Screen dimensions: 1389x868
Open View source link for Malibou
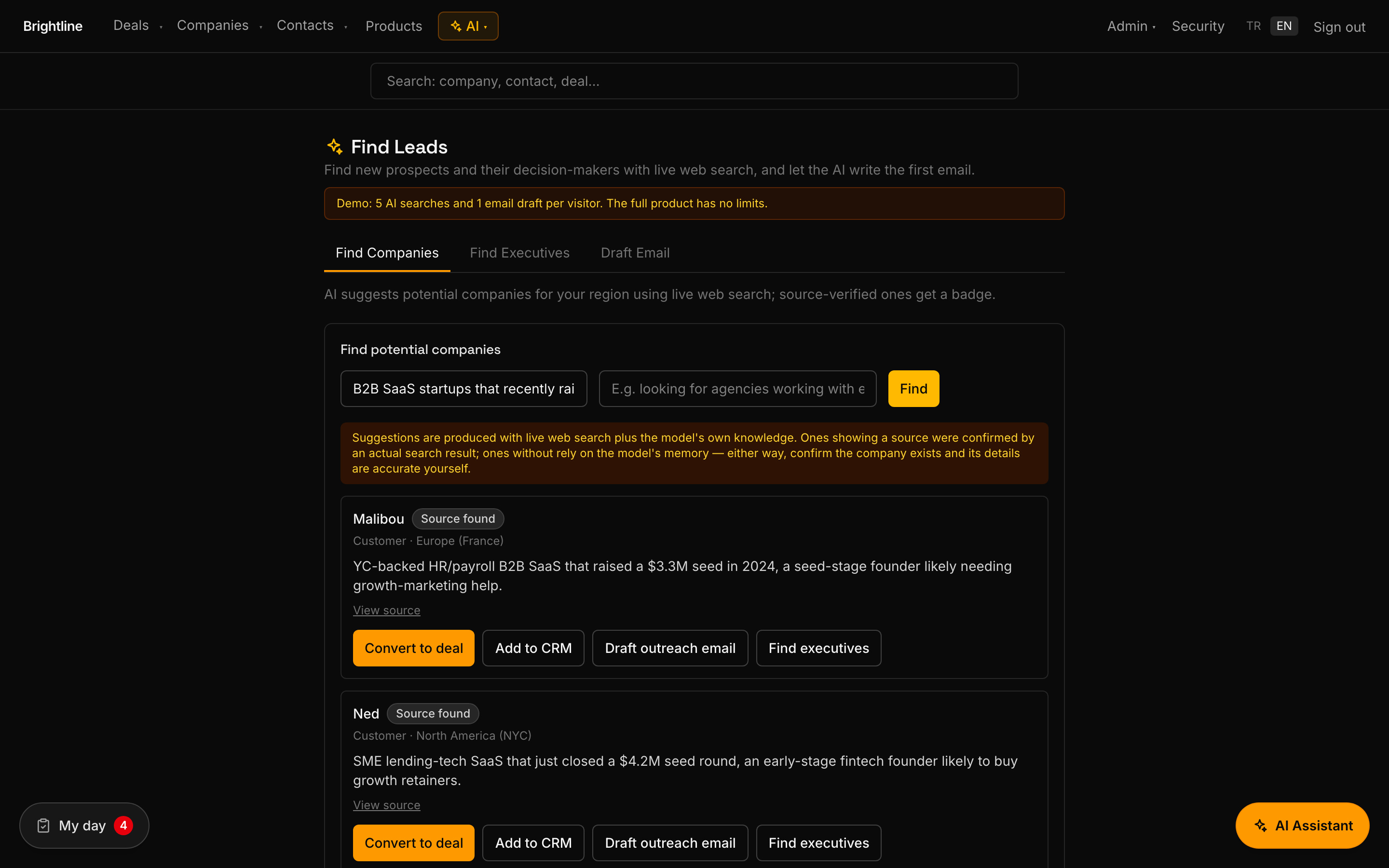coord(386,610)
